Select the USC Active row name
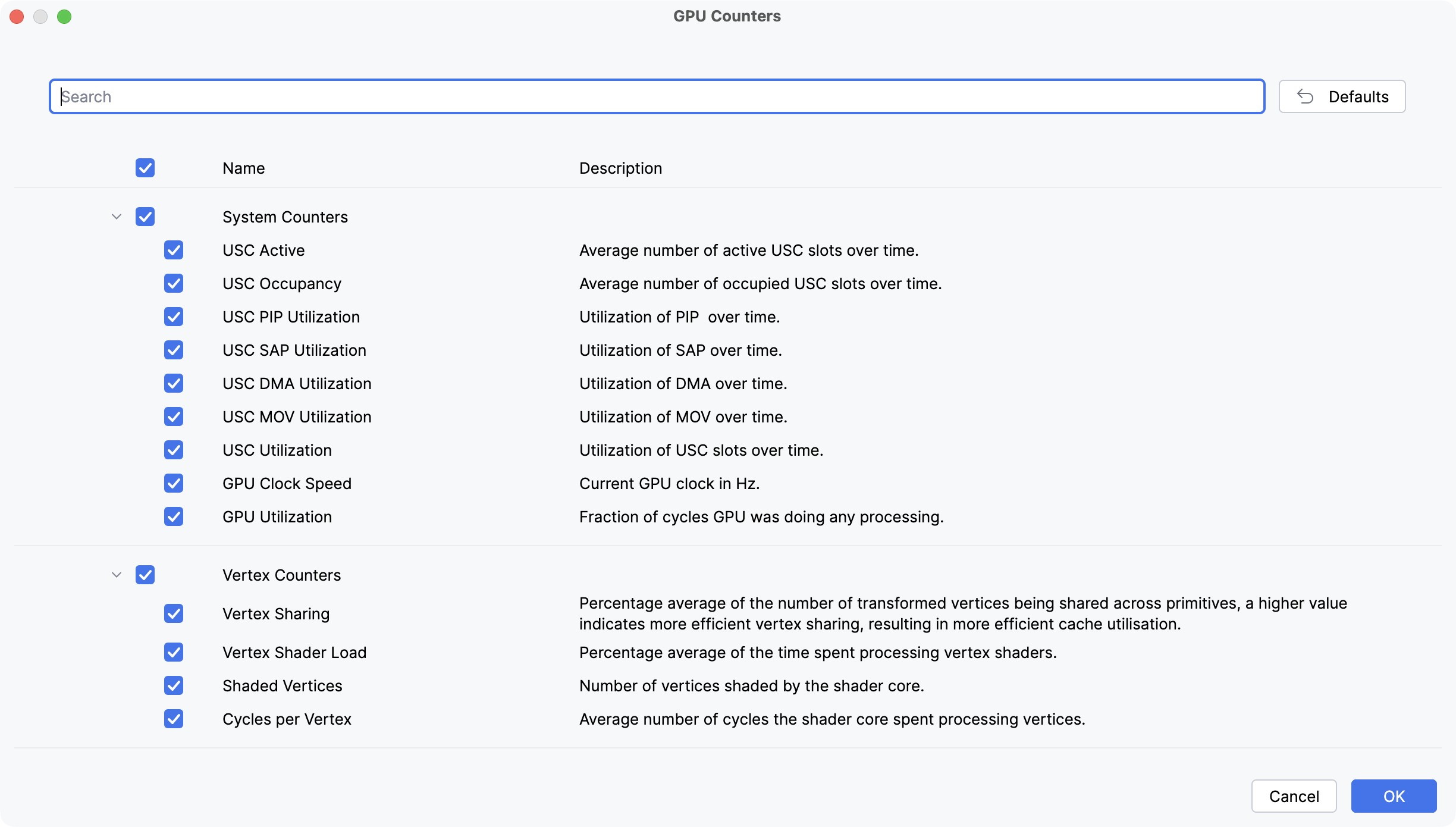1456x827 pixels. pyautogui.click(x=263, y=250)
